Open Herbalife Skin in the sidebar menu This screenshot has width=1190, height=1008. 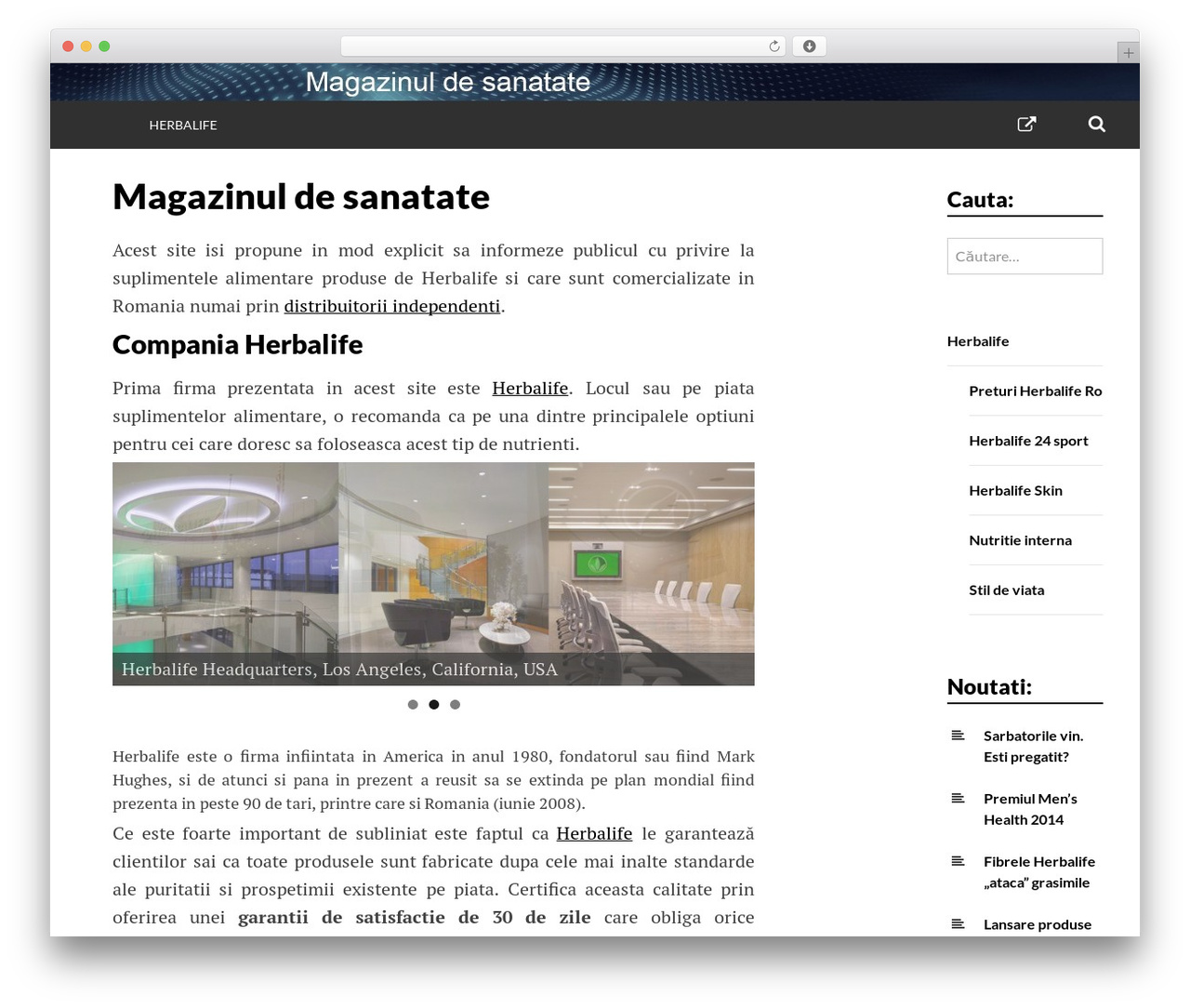point(1015,491)
